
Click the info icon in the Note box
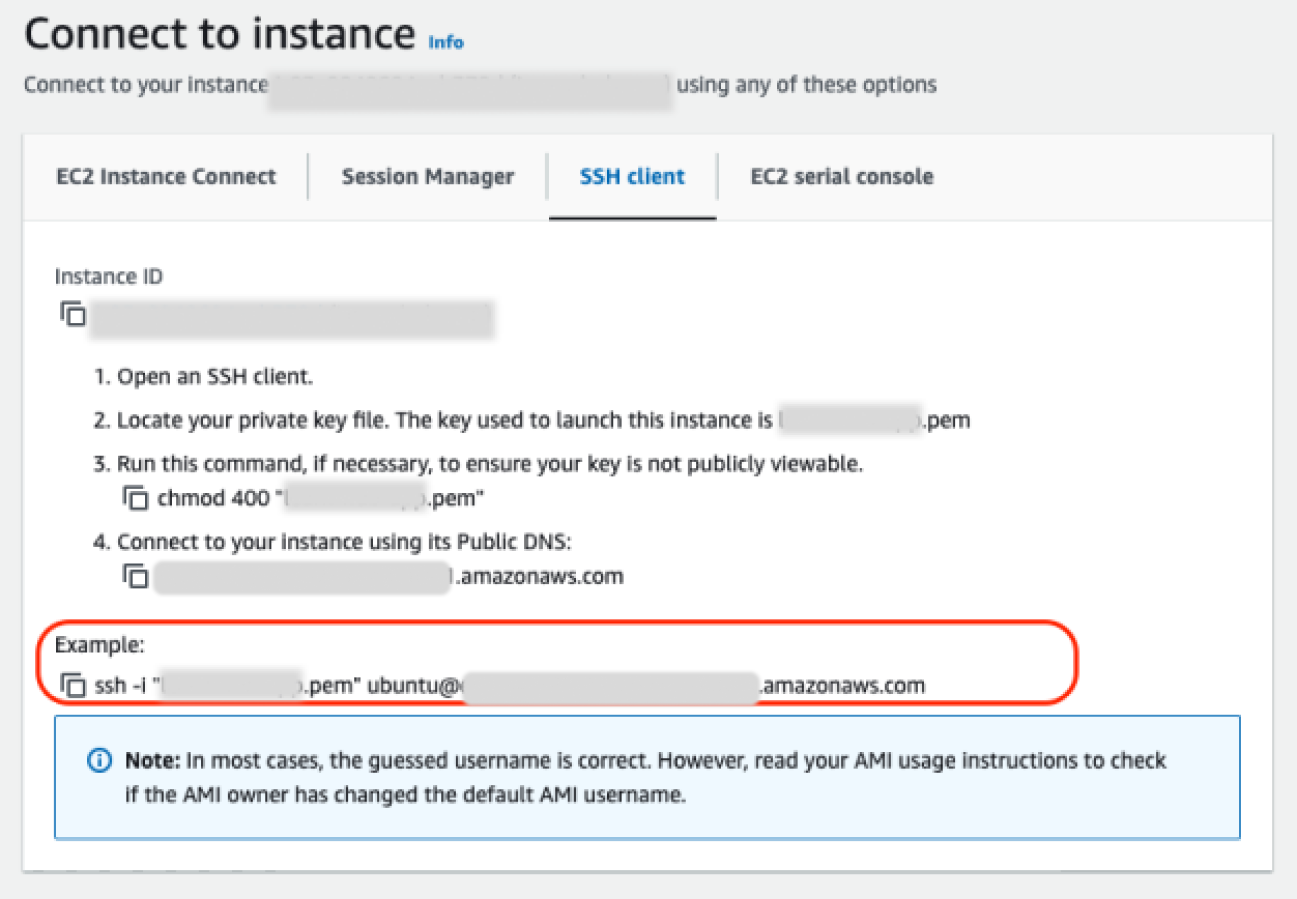click(100, 761)
